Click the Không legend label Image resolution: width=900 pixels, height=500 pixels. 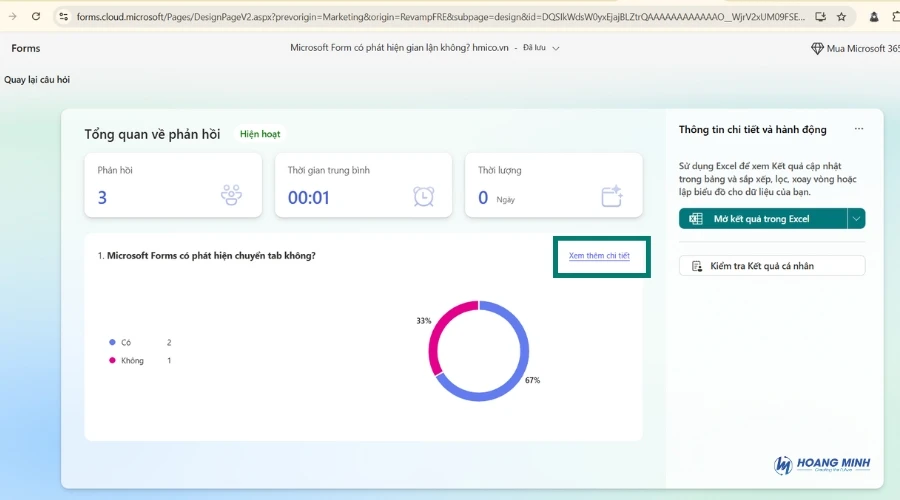pyautogui.click(x=132, y=361)
